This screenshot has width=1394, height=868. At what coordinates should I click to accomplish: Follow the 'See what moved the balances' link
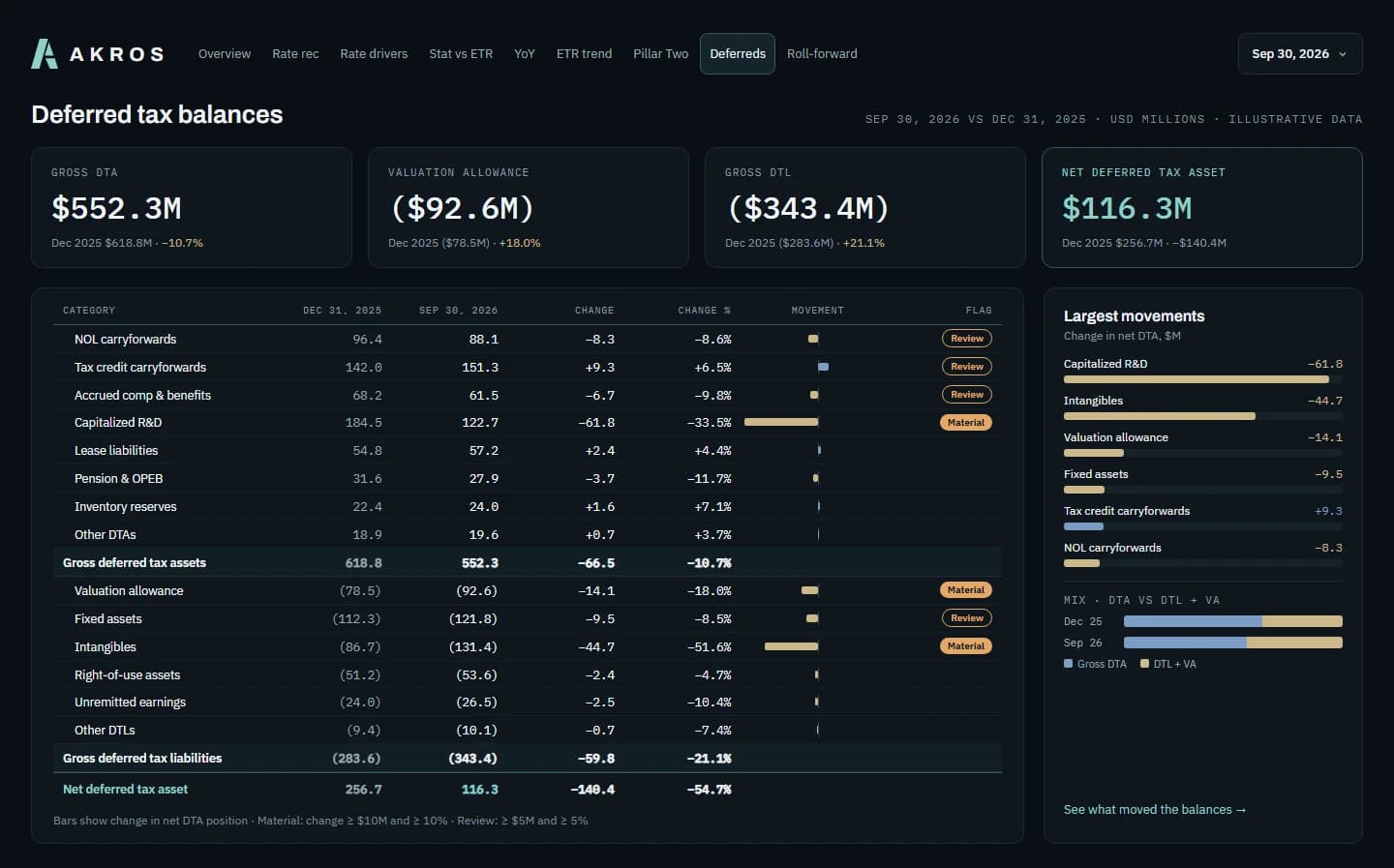click(x=1155, y=810)
